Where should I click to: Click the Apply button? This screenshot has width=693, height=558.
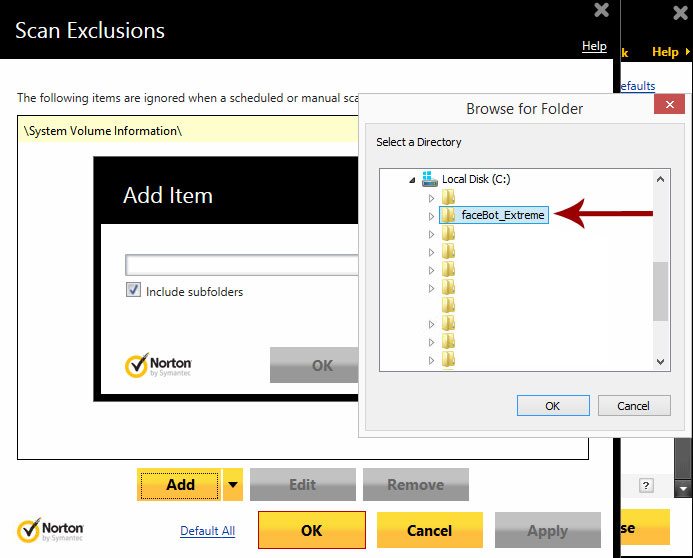coord(548,530)
